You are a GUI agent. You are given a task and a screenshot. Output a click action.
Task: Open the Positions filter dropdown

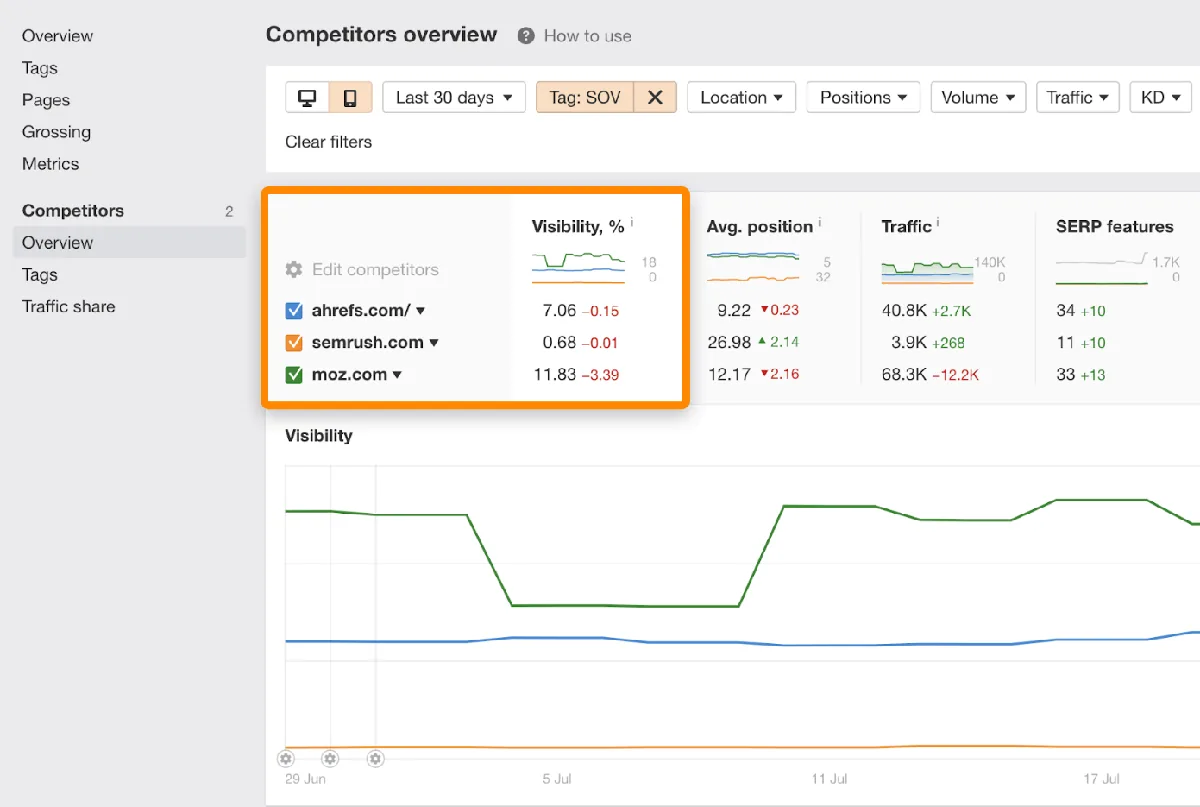coord(863,97)
